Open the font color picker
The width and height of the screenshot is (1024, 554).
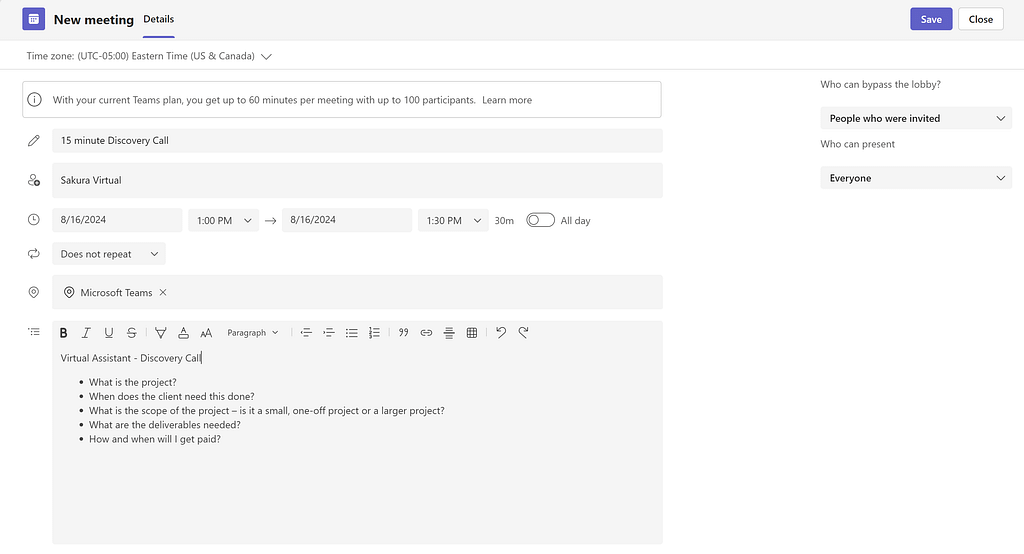click(x=183, y=333)
